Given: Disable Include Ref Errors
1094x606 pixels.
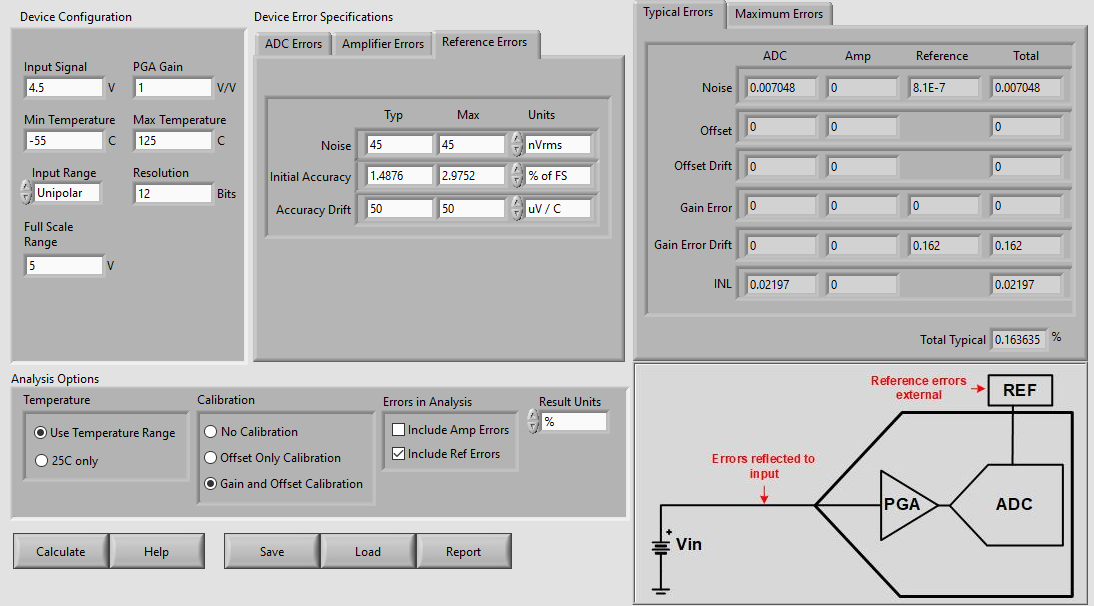Looking at the screenshot, I should point(398,452).
